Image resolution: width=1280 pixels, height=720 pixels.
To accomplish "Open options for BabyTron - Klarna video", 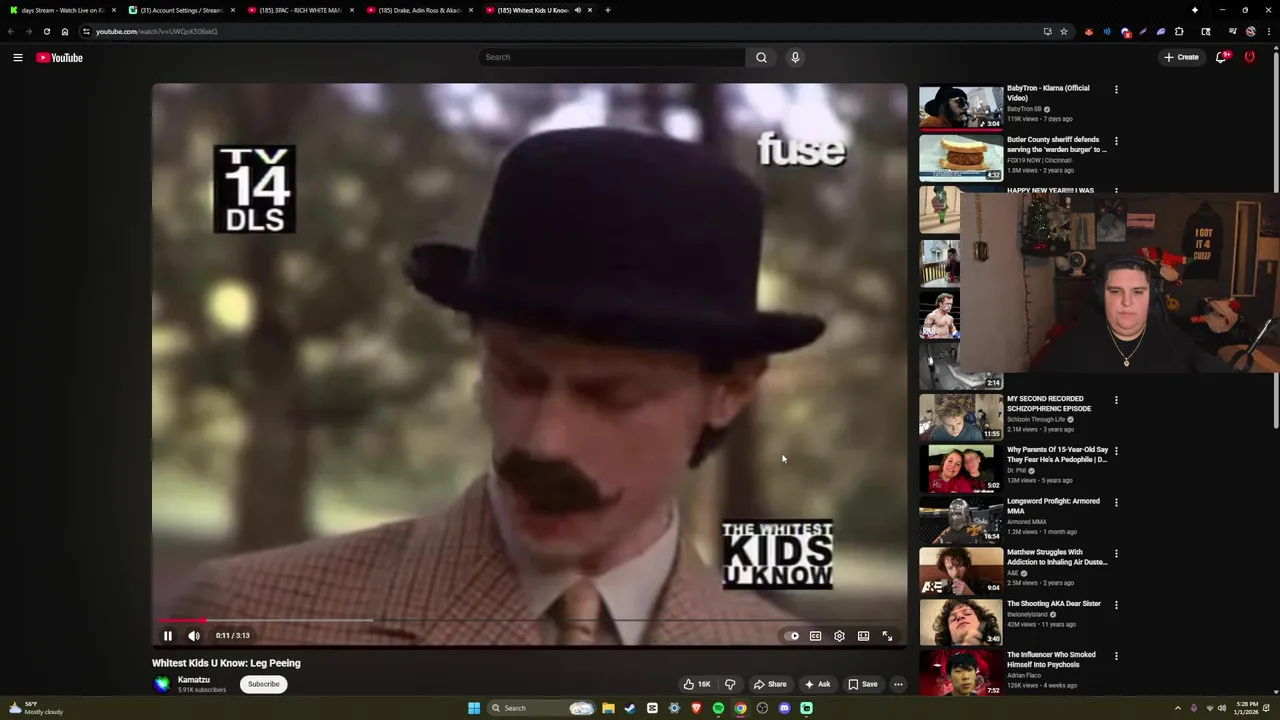I will click(1116, 90).
